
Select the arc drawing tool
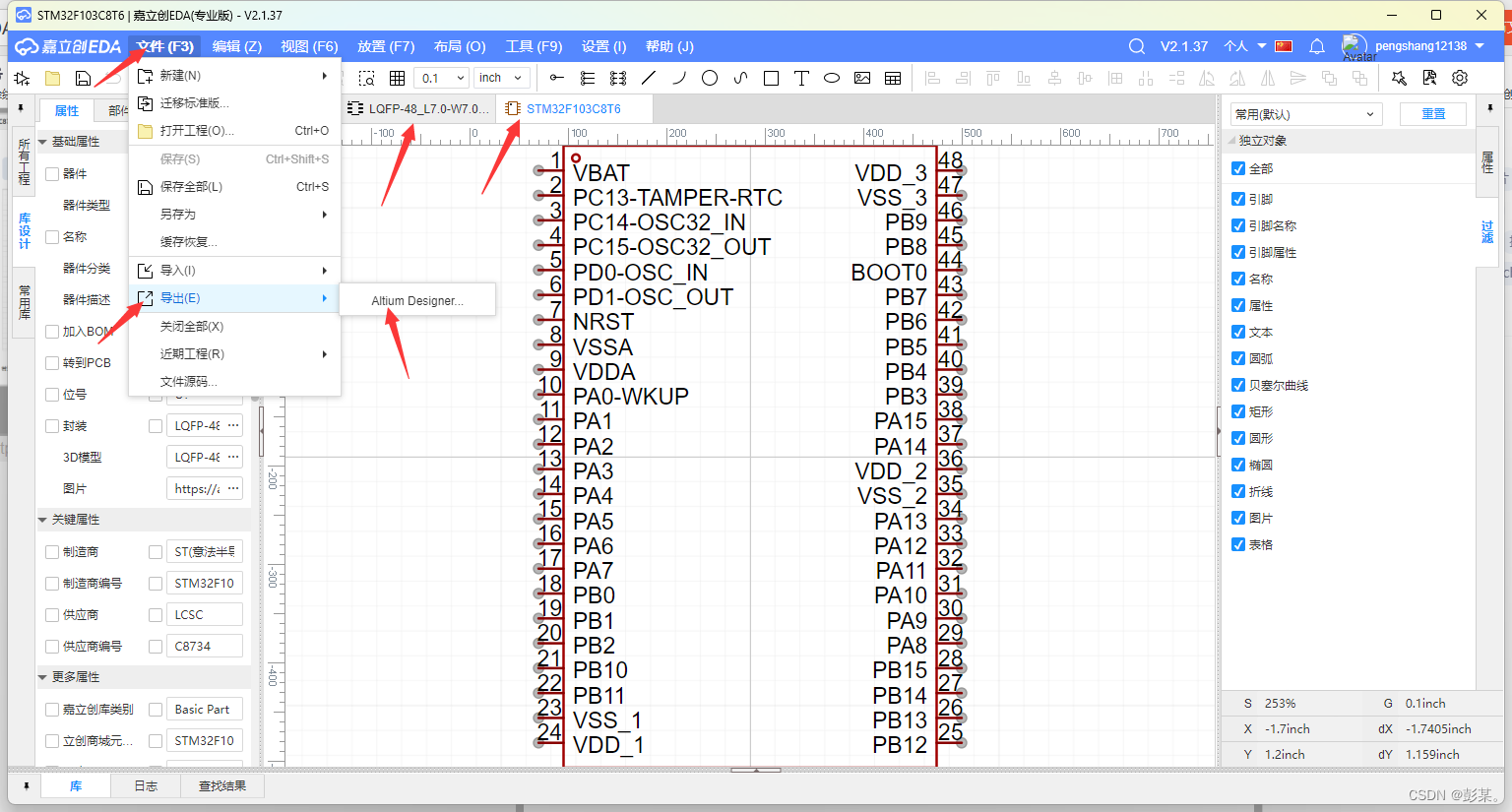pyautogui.click(x=679, y=78)
